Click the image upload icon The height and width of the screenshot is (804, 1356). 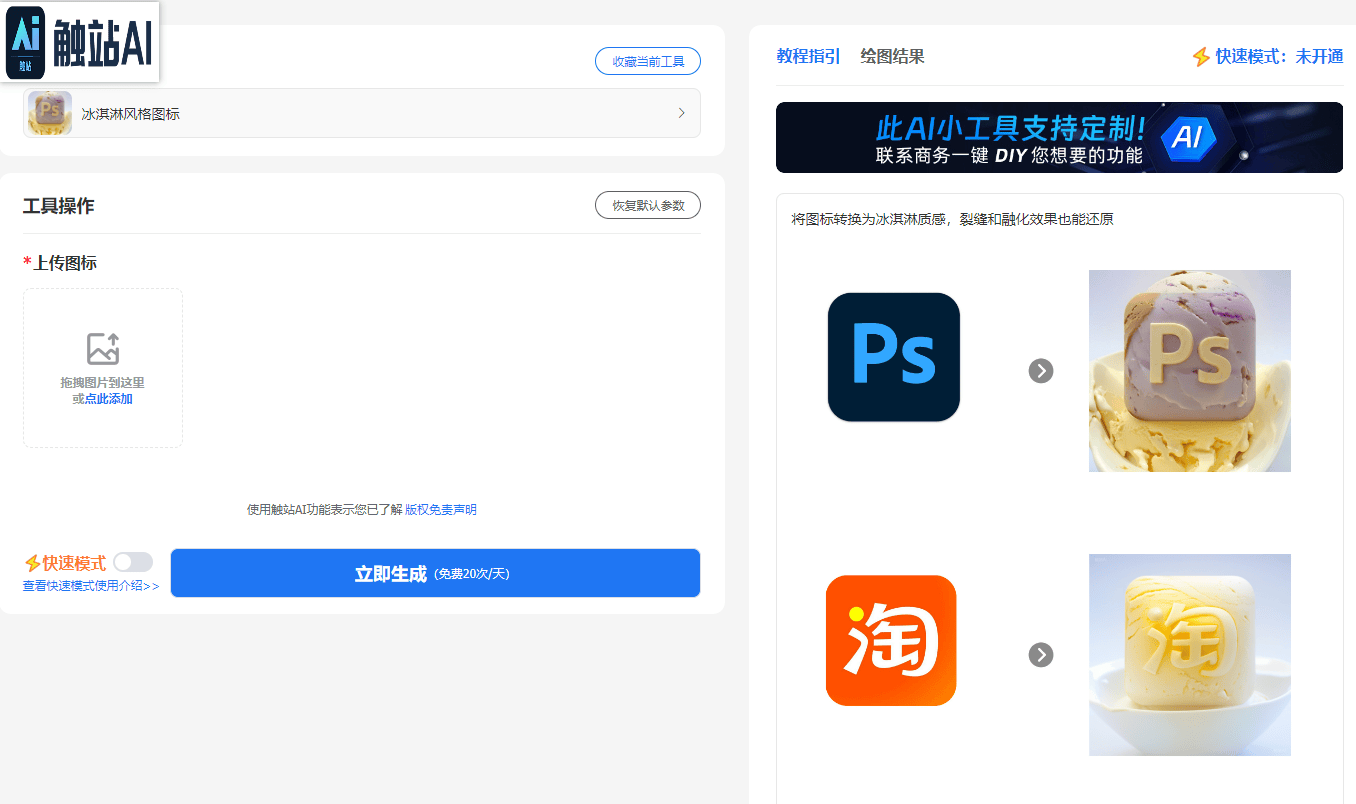click(103, 349)
